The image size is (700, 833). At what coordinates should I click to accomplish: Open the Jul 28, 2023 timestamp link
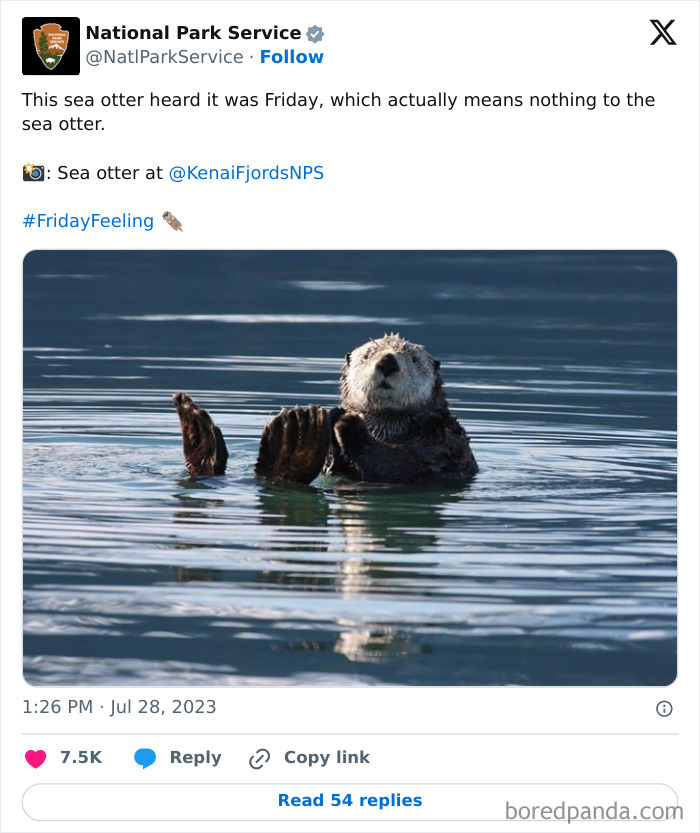pos(120,707)
